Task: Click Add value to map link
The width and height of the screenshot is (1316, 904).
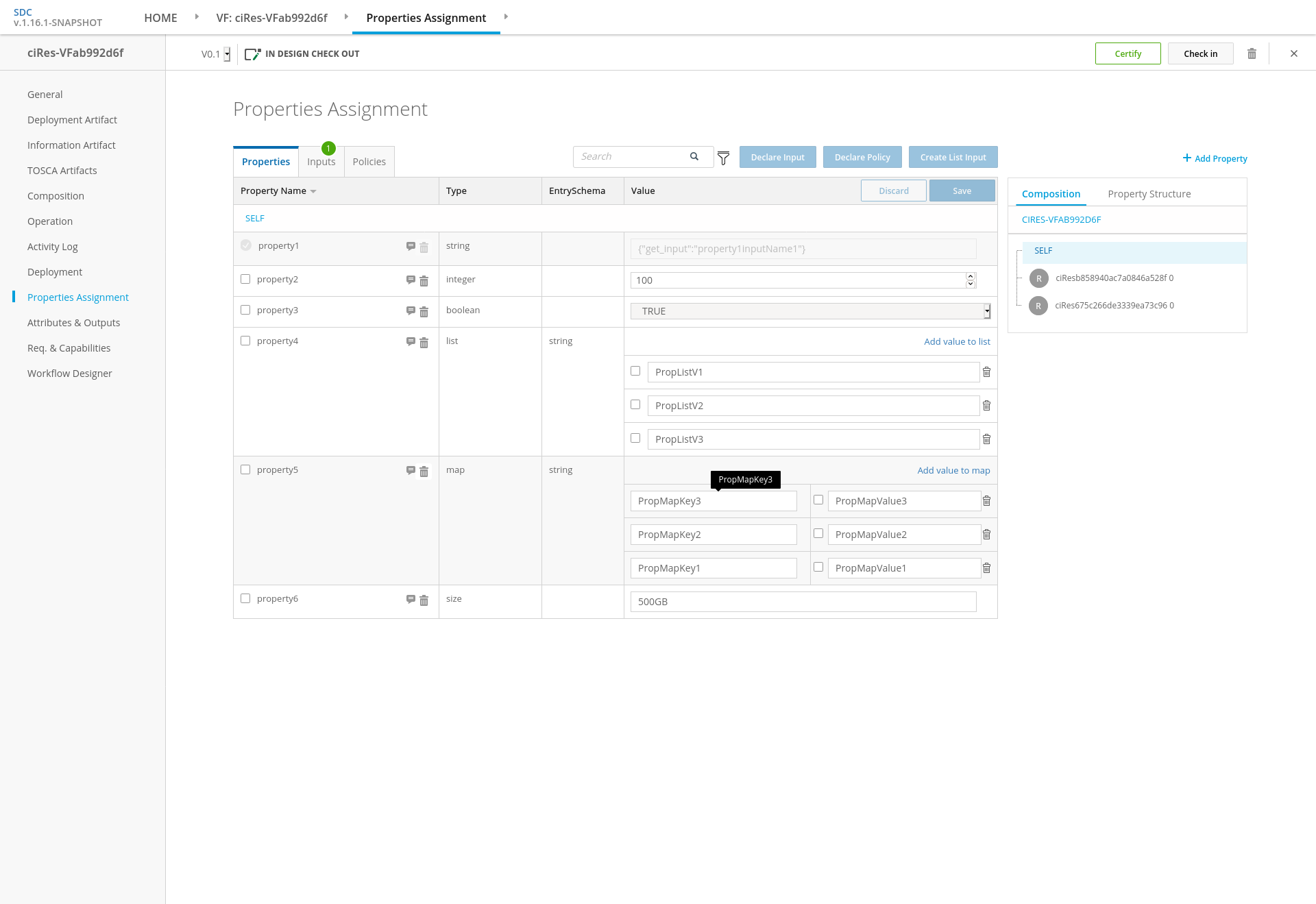Action: tap(953, 470)
